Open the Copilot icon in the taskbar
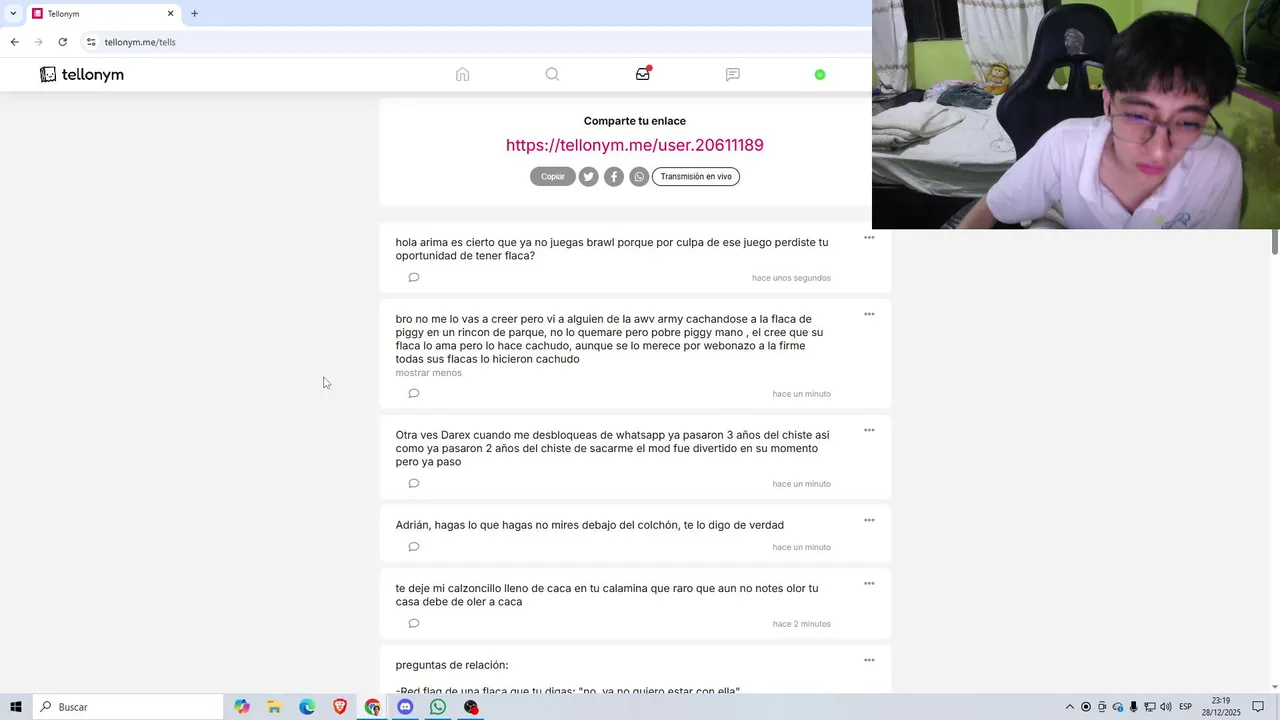 pyautogui.click(x=242, y=707)
